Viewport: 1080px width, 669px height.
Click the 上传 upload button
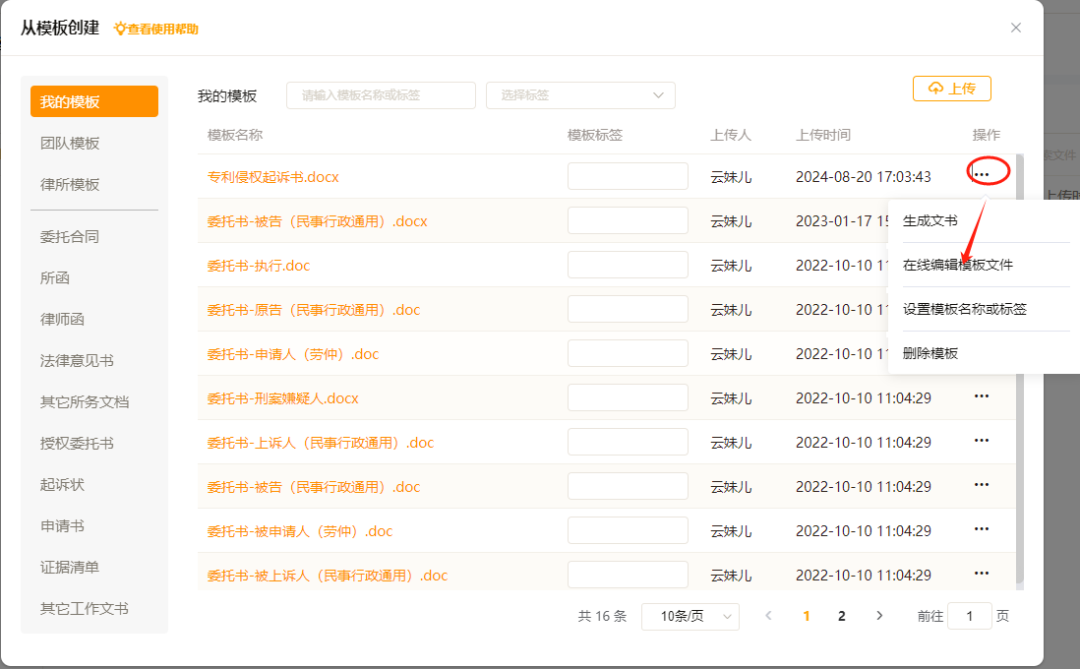point(951,89)
